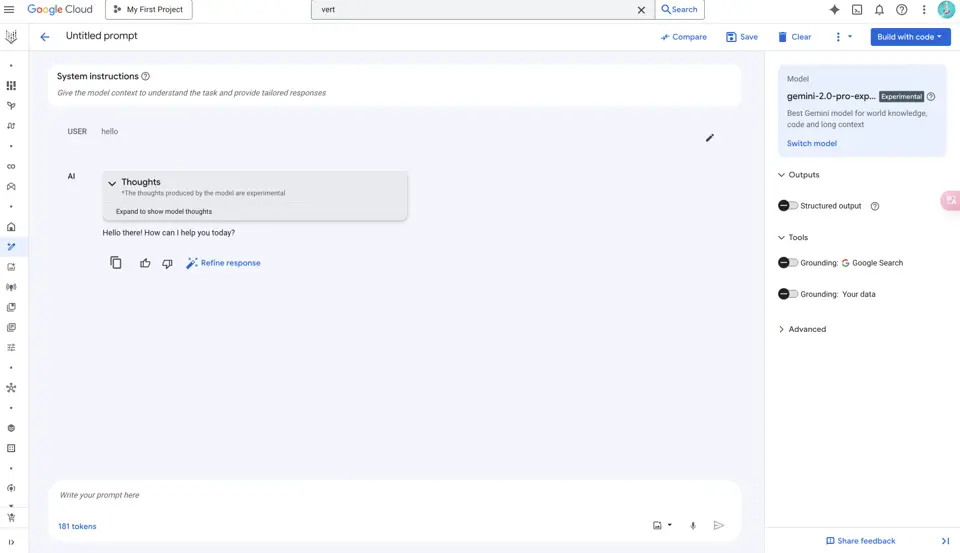Turn on Grounding: Google Search
The width and height of the screenshot is (960, 553).
pos(788,263)
